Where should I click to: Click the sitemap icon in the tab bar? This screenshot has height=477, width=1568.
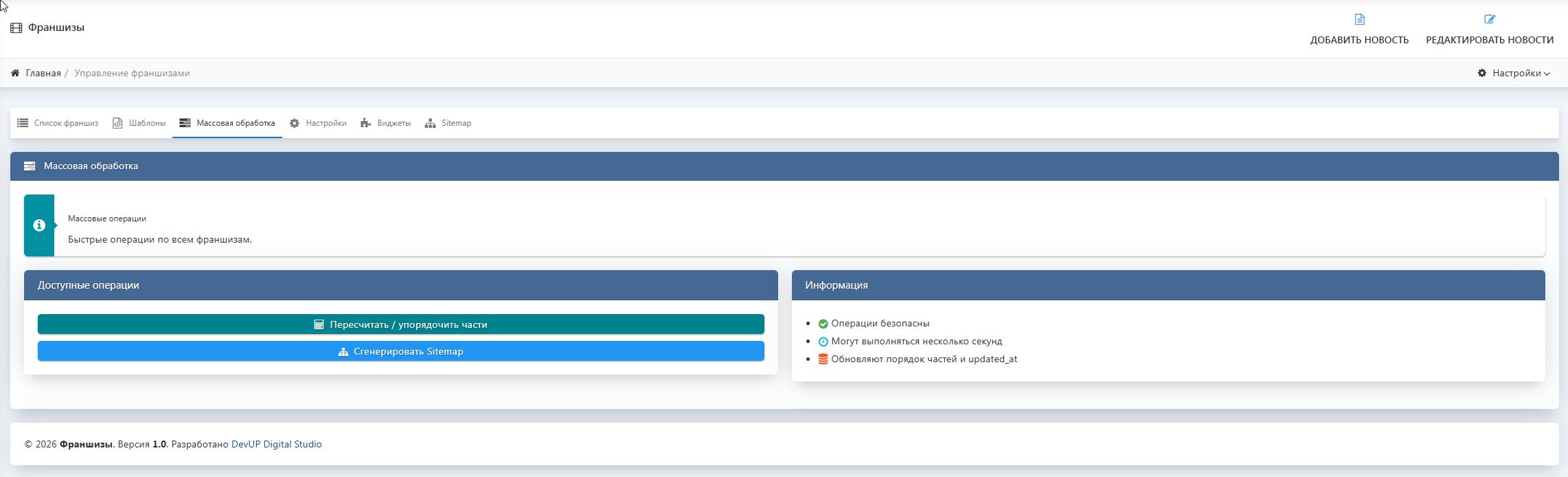[x=430, y=123]
